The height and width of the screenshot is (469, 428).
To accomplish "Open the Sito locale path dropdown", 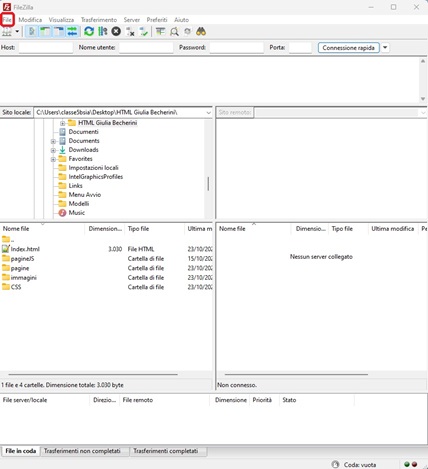I will tap(208, 113).
